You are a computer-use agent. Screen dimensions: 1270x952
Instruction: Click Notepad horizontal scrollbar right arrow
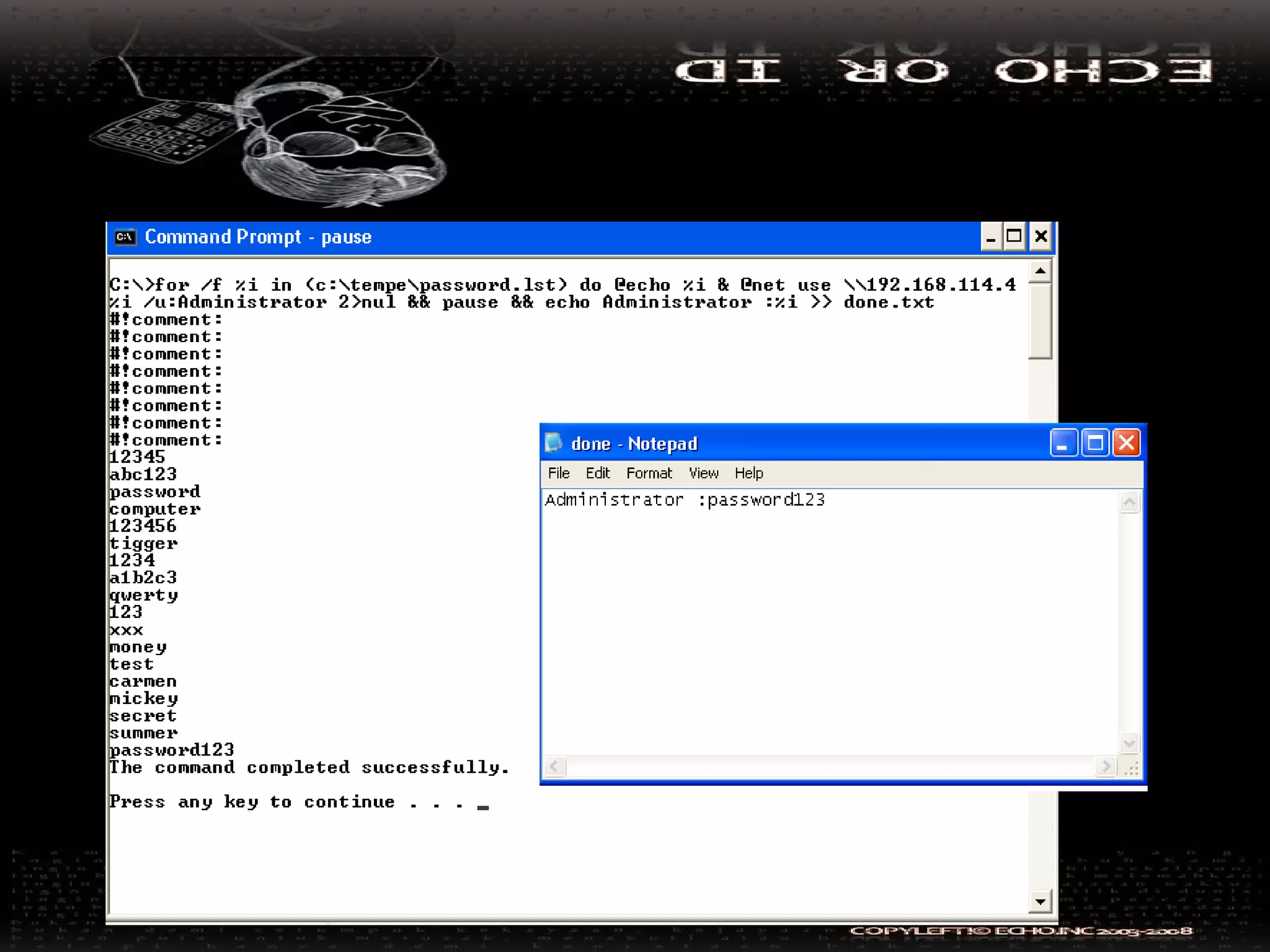tap(1105, 767)
